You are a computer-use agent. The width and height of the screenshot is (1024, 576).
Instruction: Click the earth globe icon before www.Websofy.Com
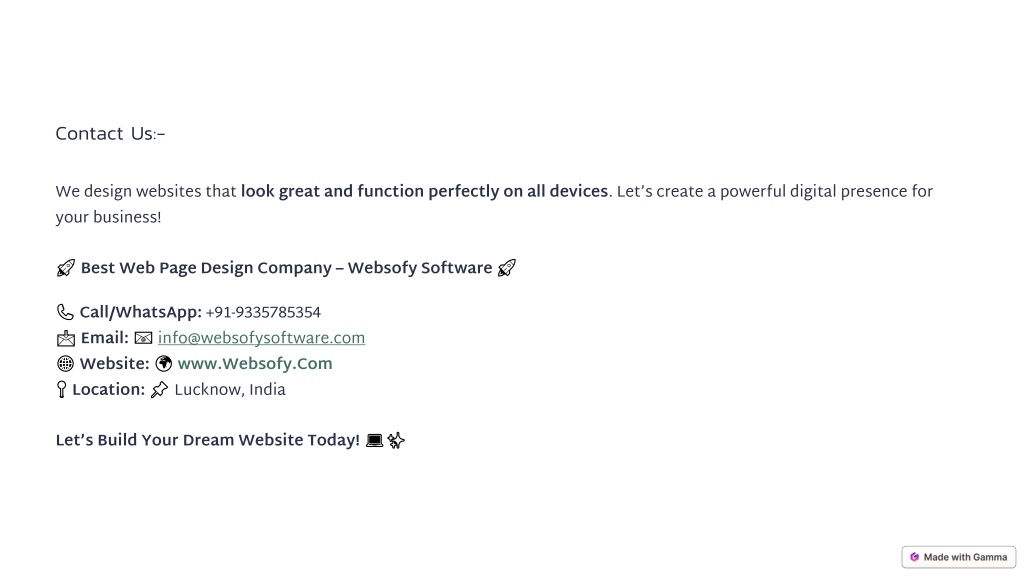(x=164, y=364)
